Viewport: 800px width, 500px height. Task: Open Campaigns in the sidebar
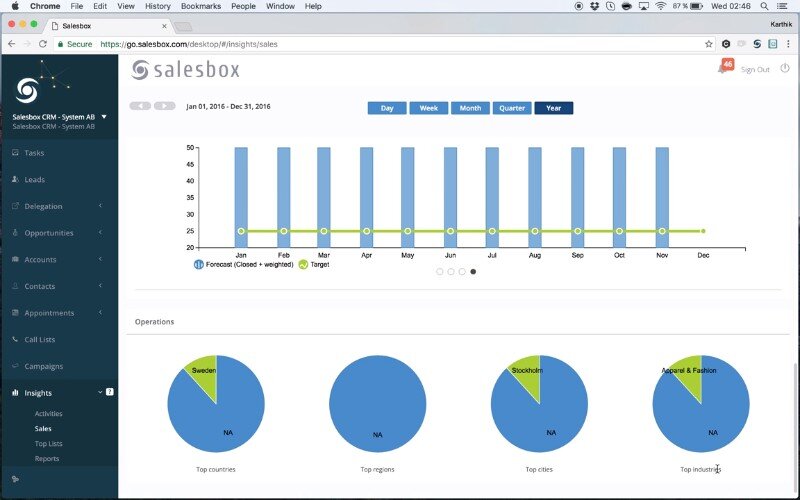(x=43, y=366)
